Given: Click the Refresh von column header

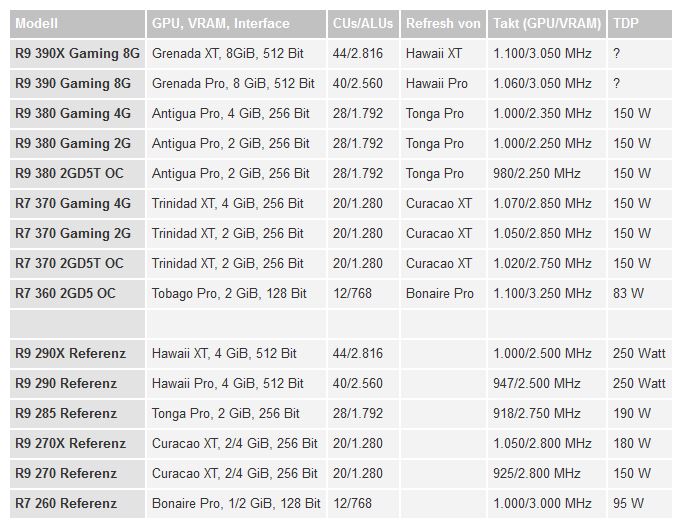Looking at the screenshot, I should [x=443, y=23].
